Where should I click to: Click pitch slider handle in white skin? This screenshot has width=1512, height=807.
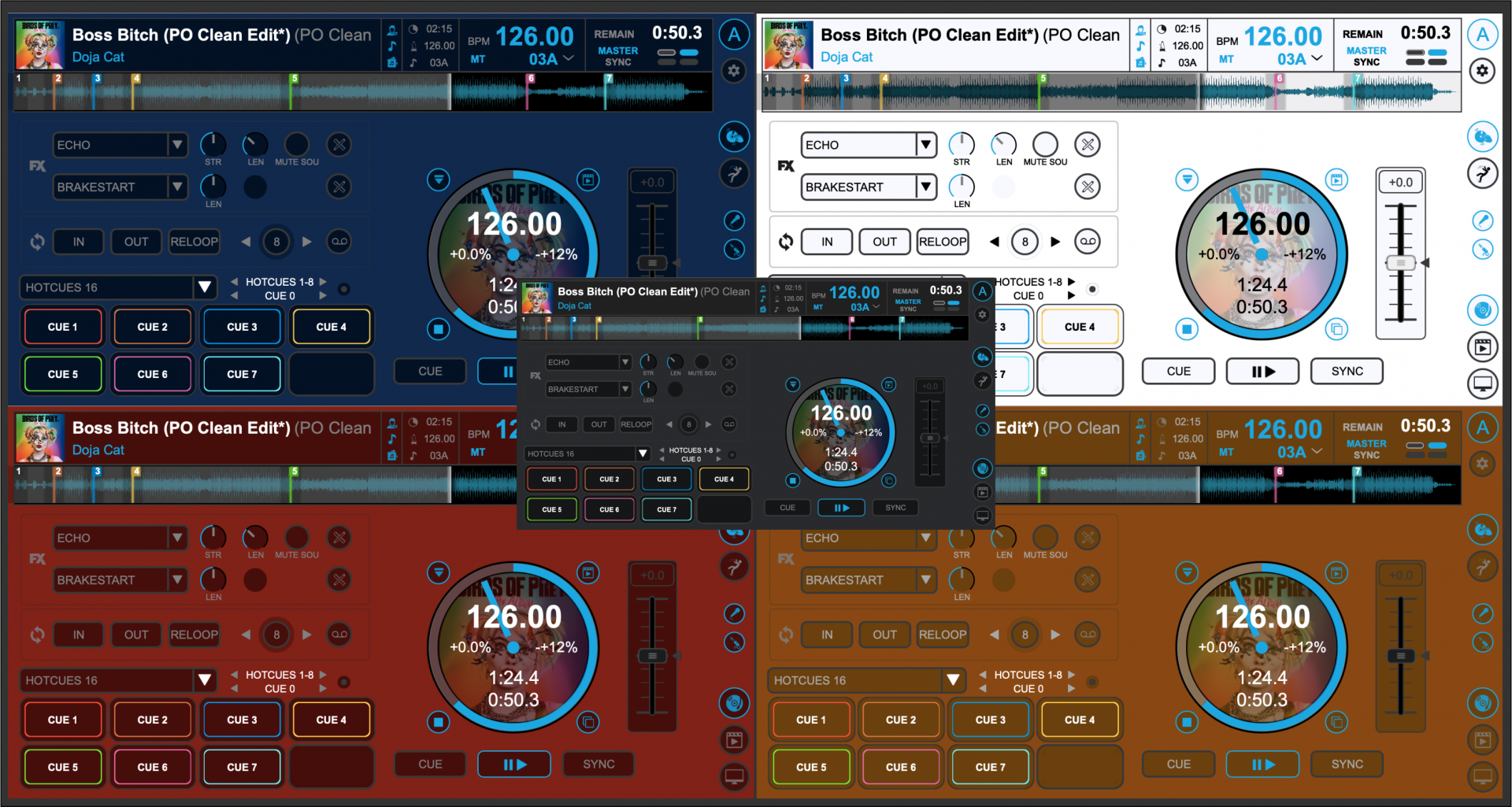tap(1400, 262)
